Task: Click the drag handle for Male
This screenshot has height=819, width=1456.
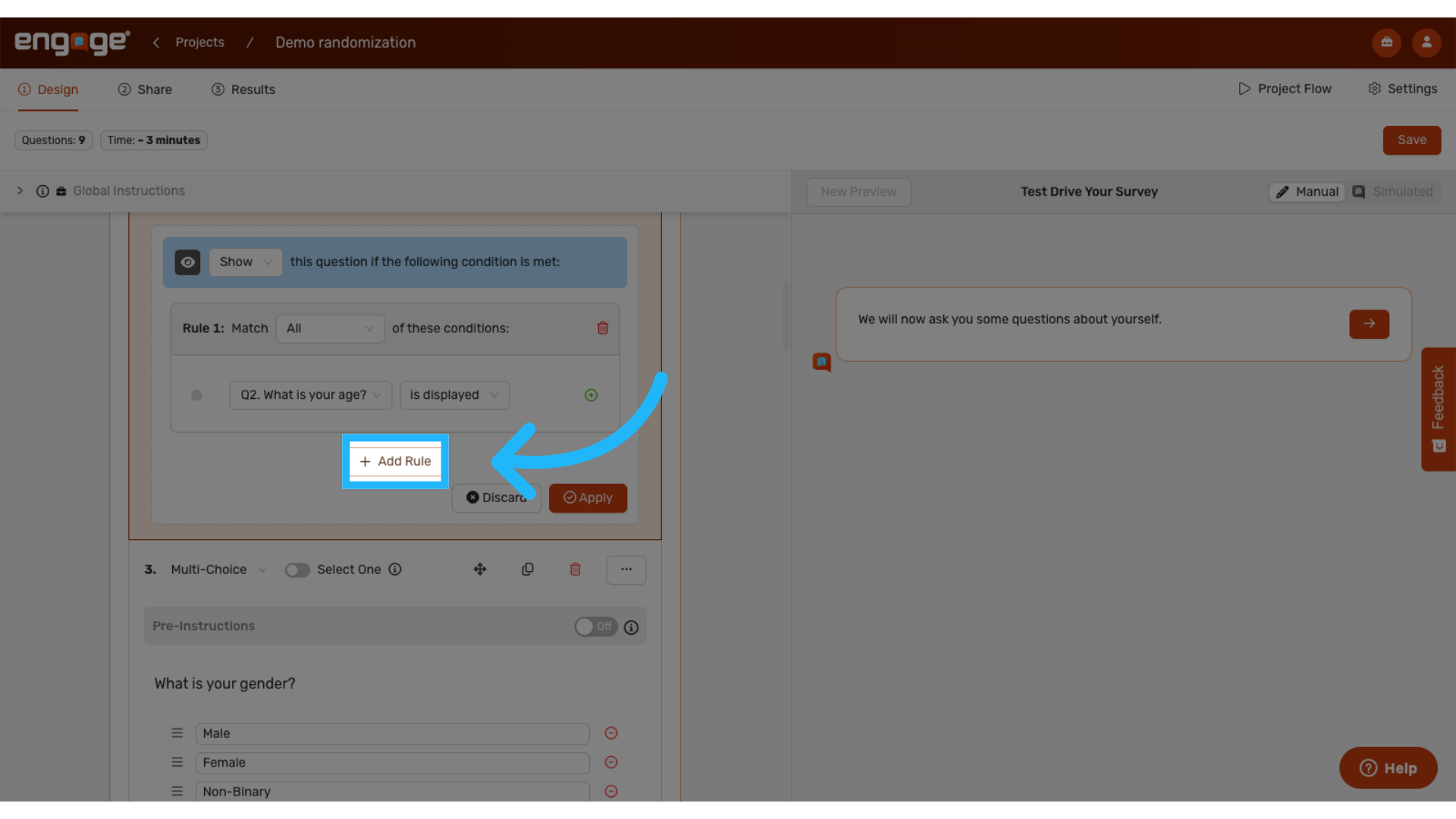Action: point(177,733)
